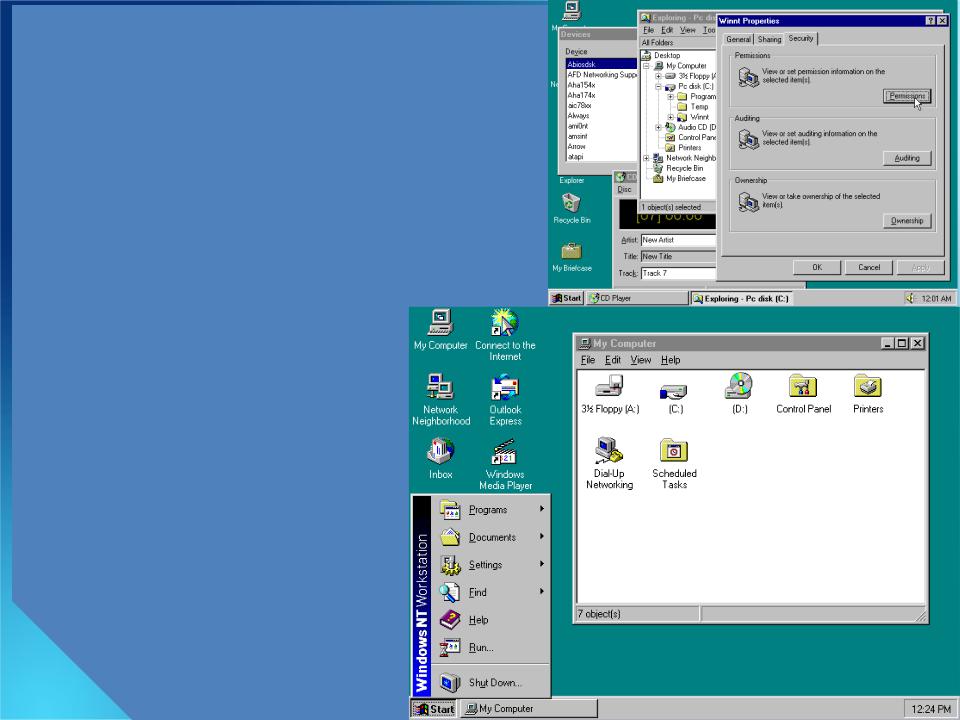Image resolution: width=960 pixels, height=720 pixels.
Task: Collapse the Pc disk (C:) node in tree
Action: (x=658, y=86)
